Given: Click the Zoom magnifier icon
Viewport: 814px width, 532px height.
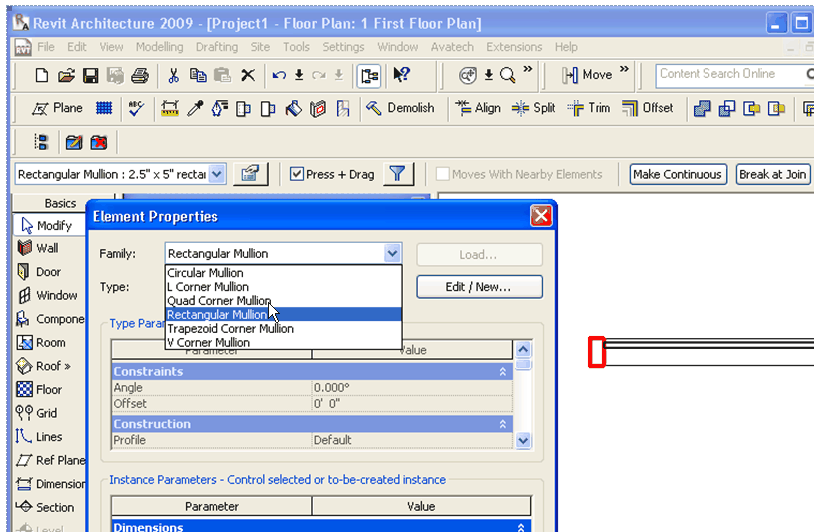Looking at the screenshot, I should 508,76.
